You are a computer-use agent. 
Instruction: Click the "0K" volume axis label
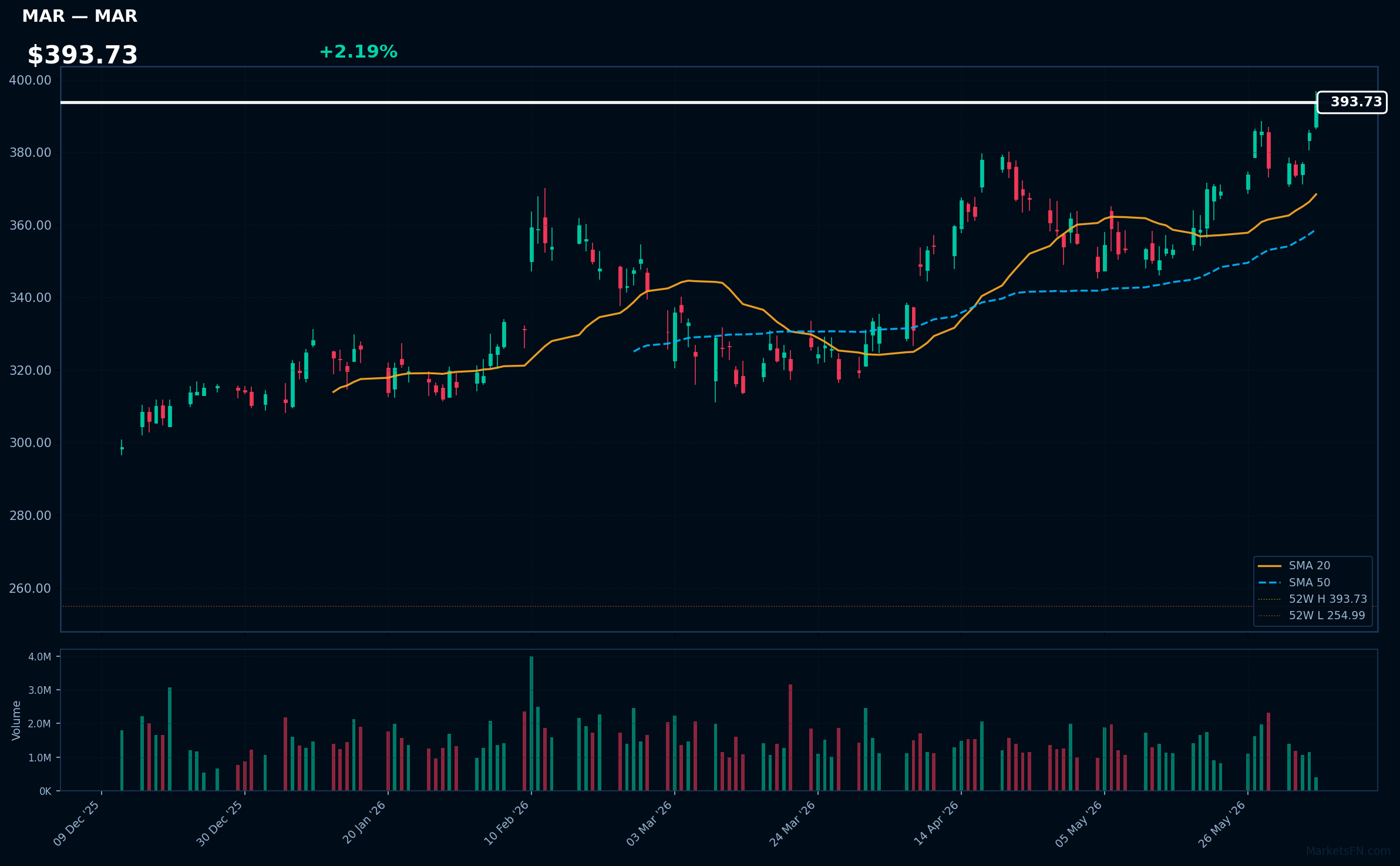(45, 791)
